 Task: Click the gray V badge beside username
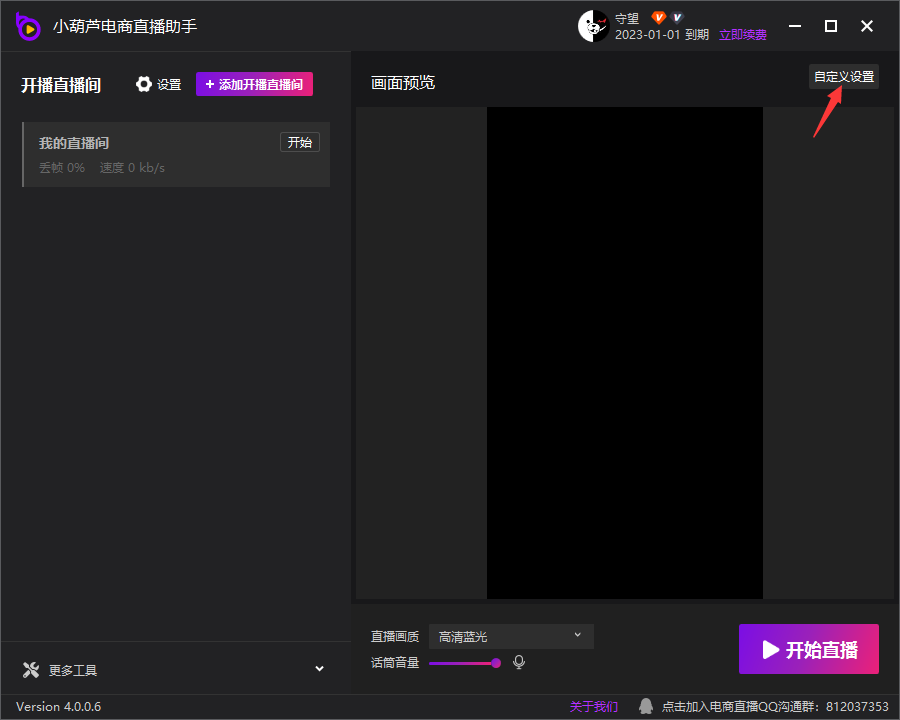click(677, 18)
